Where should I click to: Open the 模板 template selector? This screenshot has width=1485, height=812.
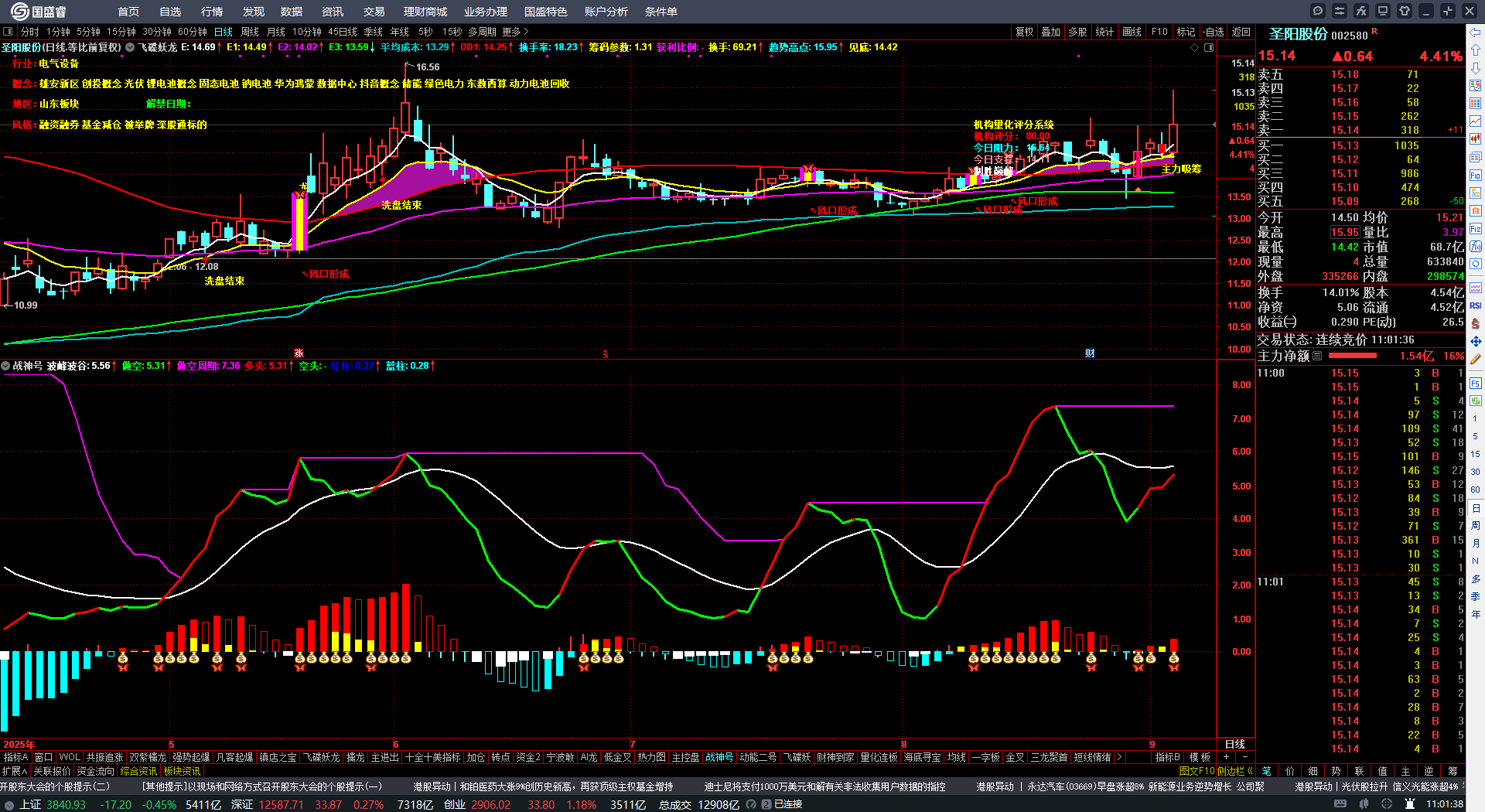[1200, 757]
